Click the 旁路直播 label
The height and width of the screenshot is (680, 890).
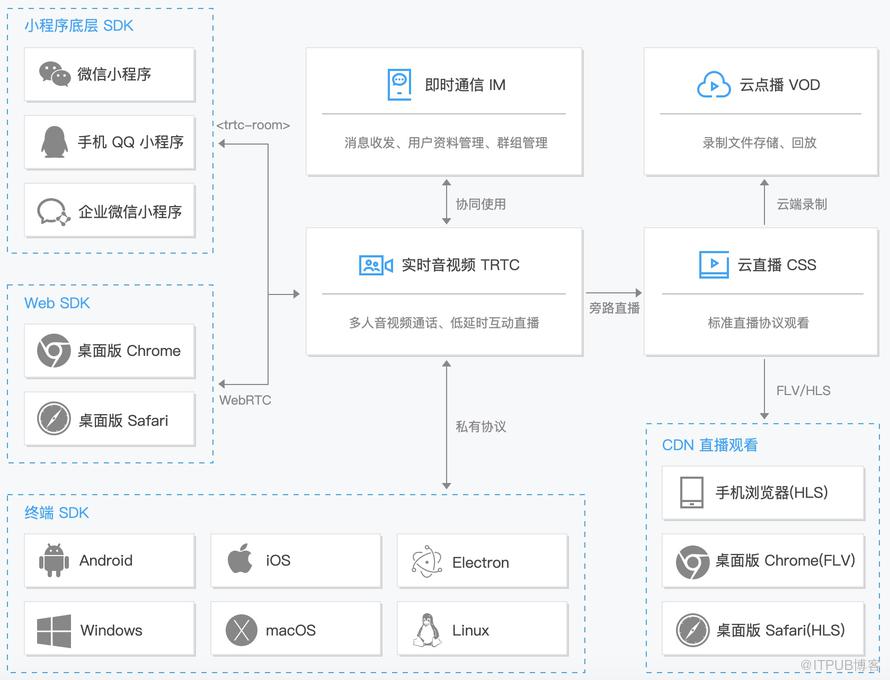(x=614, y=308)
